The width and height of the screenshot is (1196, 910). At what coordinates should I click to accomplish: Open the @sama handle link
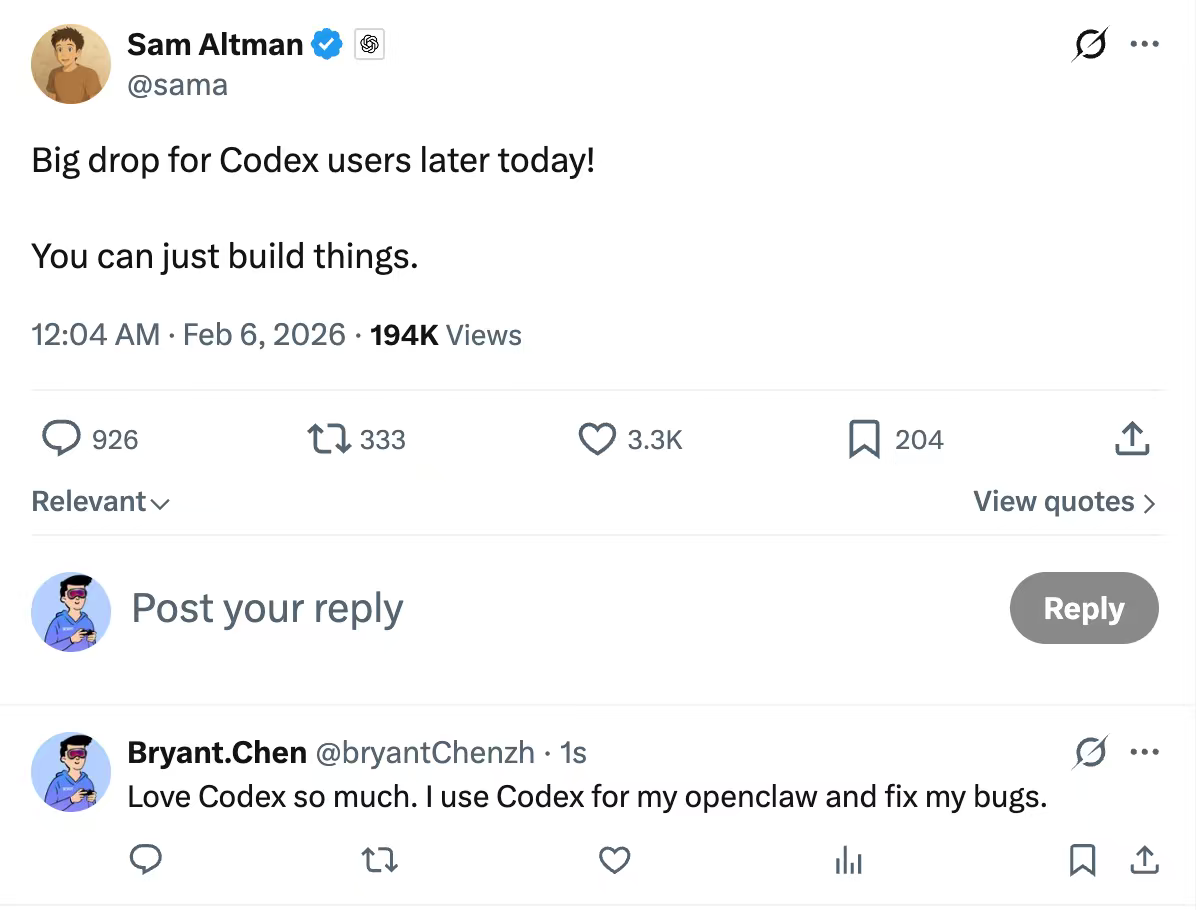177,86
